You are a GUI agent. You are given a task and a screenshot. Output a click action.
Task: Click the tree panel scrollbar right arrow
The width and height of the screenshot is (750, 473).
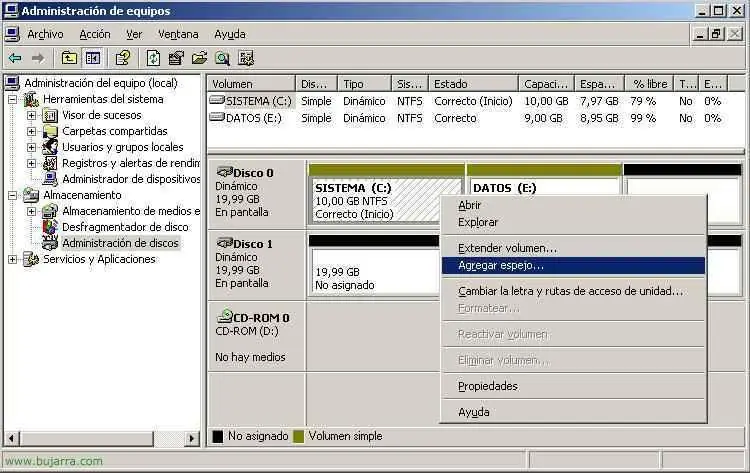click(x=192, y=438)
